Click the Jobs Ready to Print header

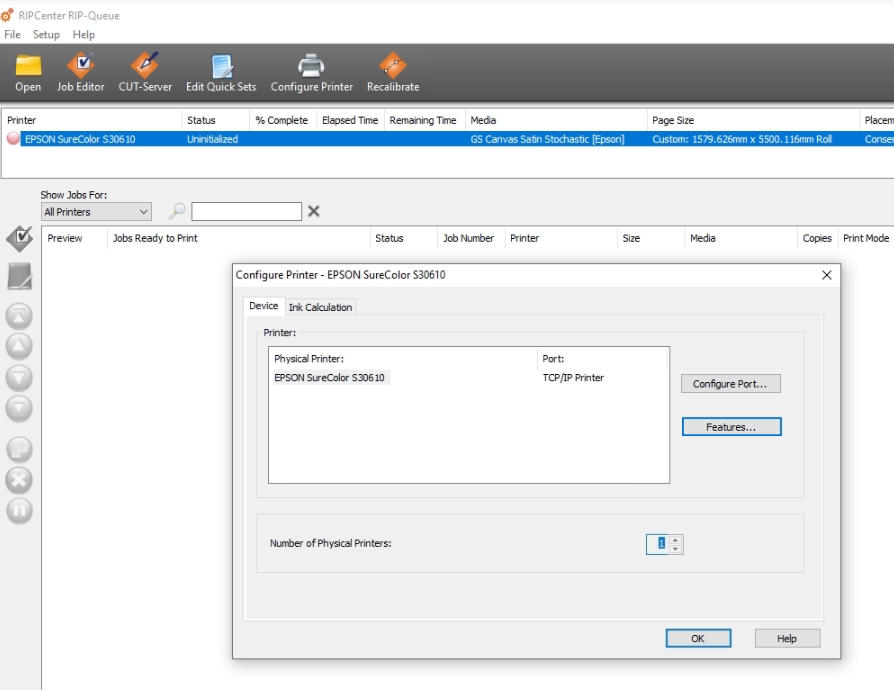click(x=238, y=238)
